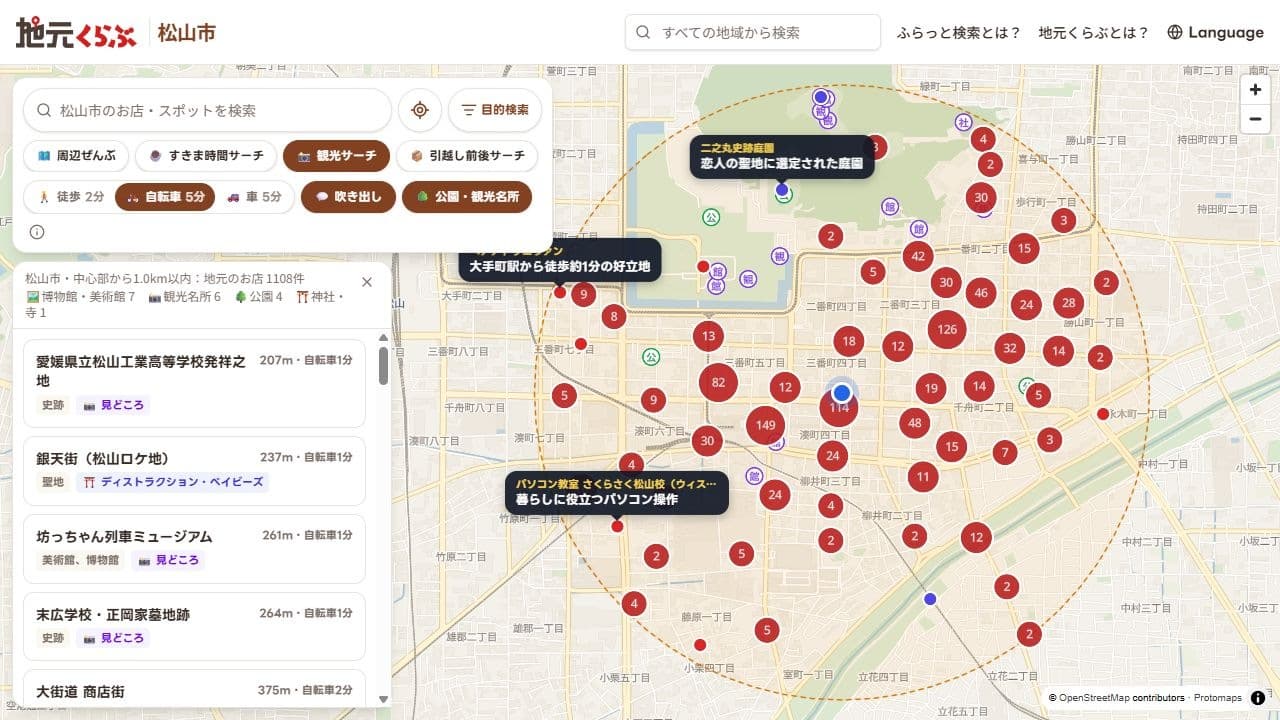1280x720 pixels.
Task: Open the cluster marker showing 19
Action: click(x=931, y=389)
